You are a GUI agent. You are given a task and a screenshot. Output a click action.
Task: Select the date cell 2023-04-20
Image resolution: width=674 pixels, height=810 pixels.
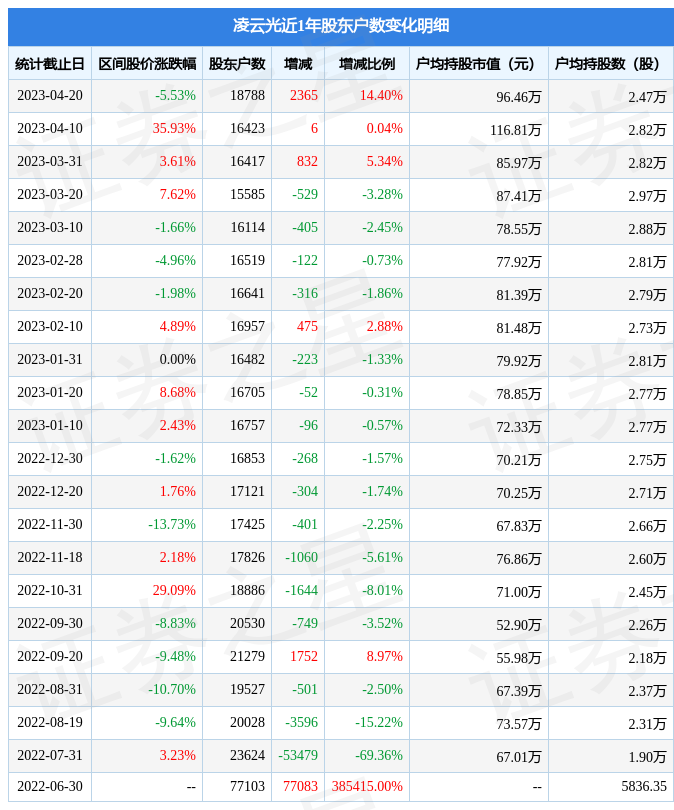(50, 95)
